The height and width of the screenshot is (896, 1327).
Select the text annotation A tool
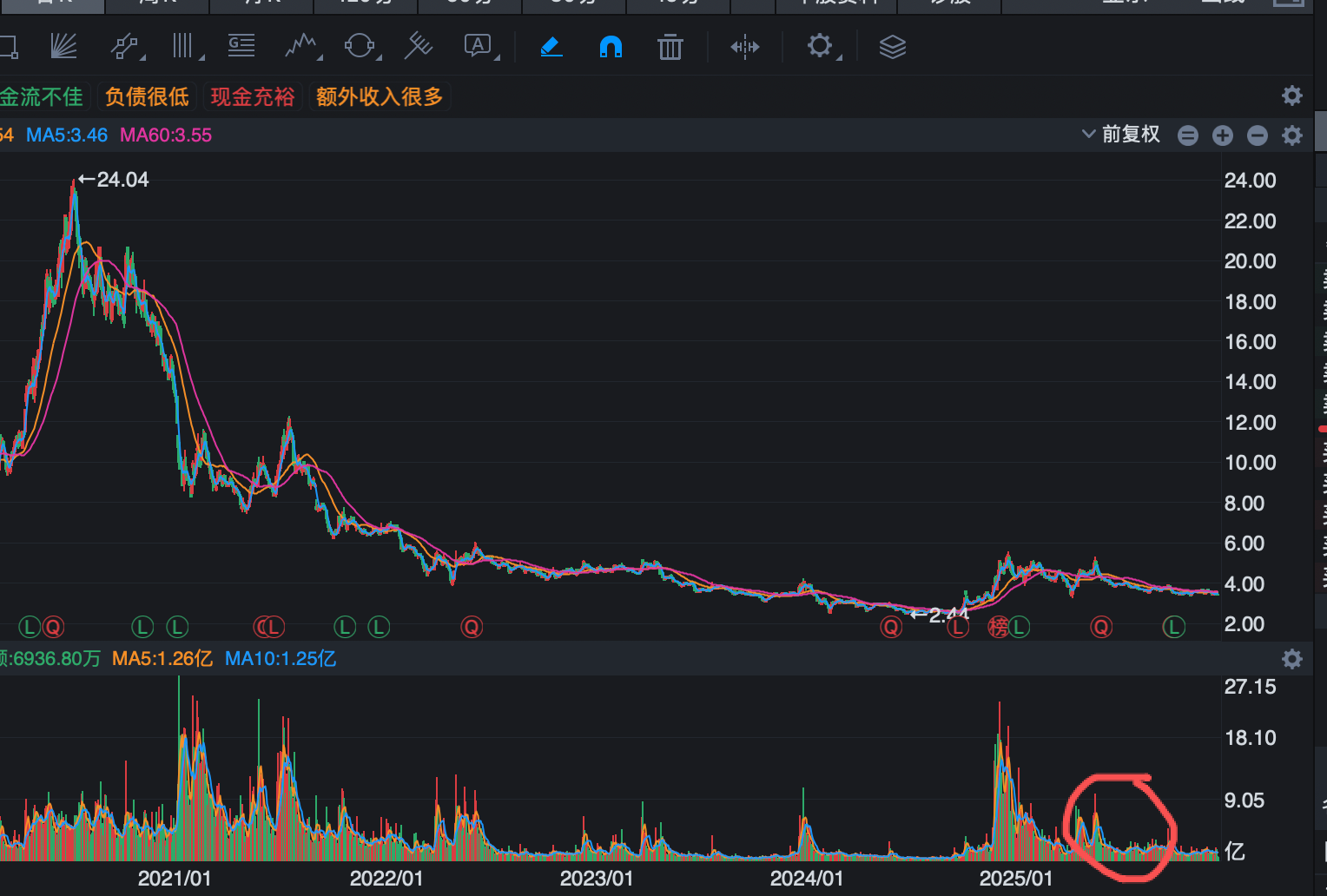[x=479, y=46]
